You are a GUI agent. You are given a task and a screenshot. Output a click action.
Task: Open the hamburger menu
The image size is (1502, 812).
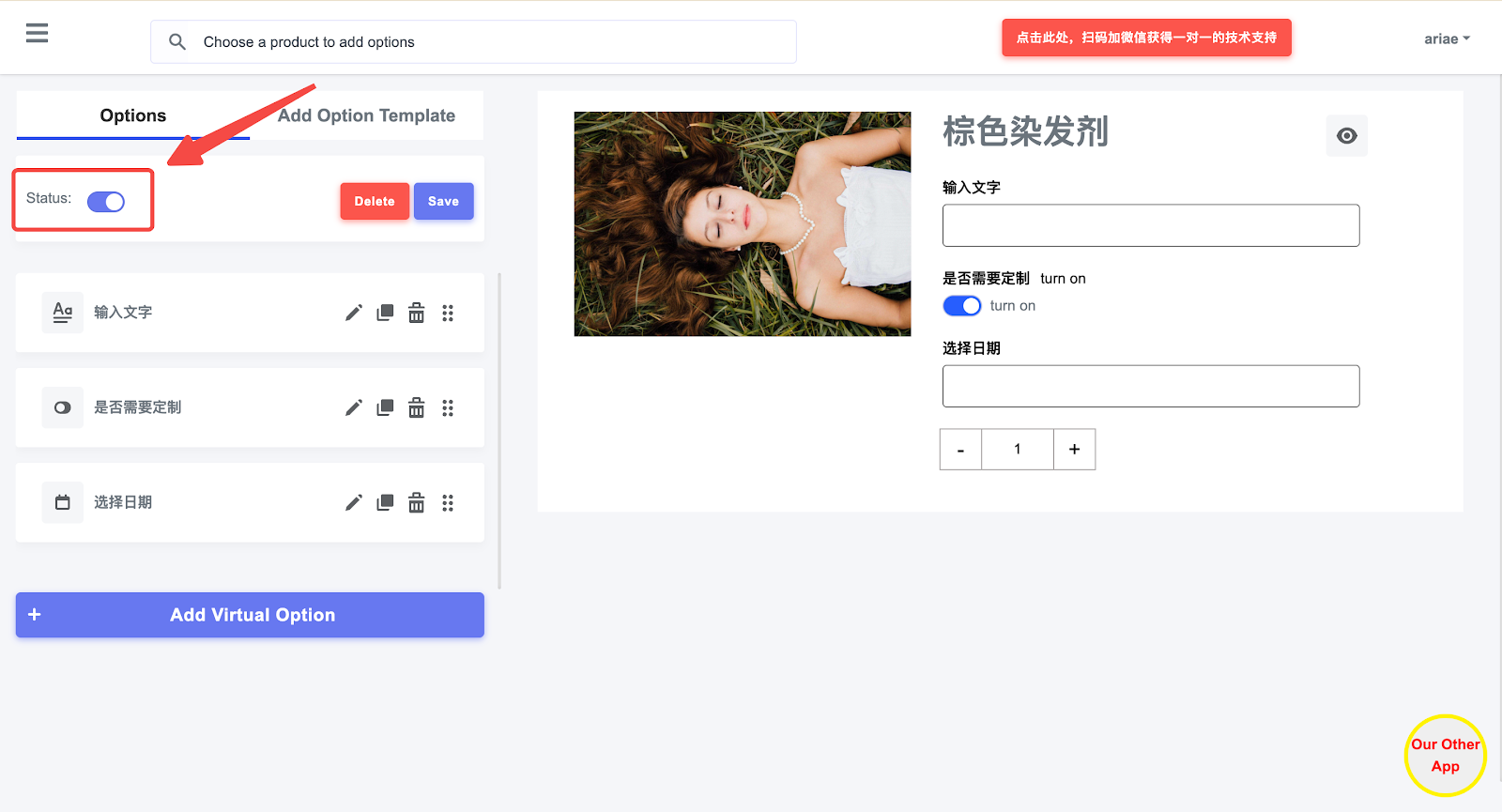click(x=37, y=34)
